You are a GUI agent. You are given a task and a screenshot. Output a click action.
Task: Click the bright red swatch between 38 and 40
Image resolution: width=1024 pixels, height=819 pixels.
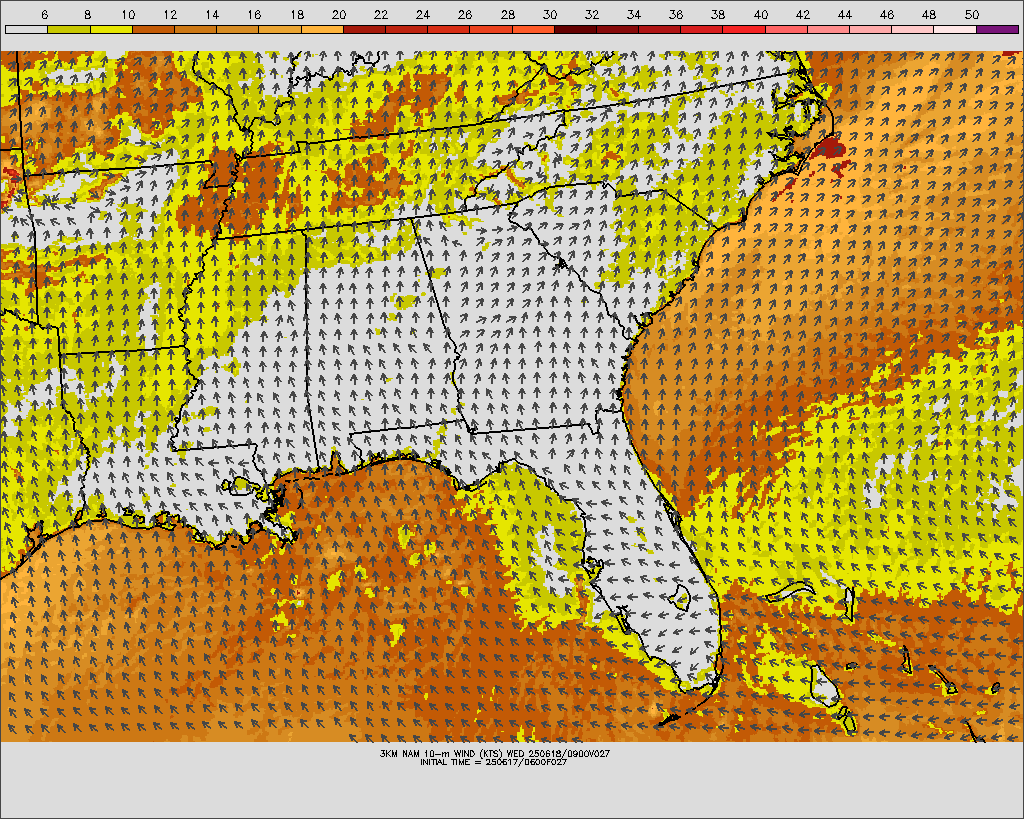[x=744, y=29]
